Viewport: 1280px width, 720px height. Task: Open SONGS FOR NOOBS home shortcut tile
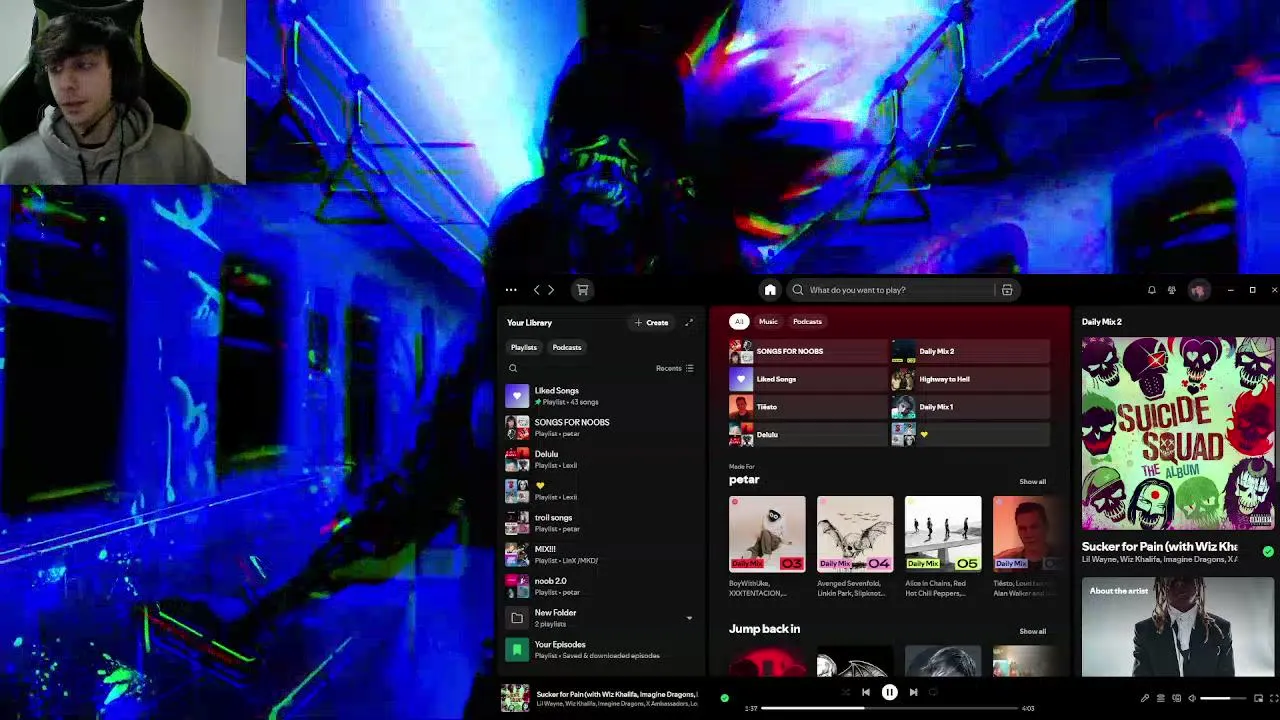click(x=808, y=351)
